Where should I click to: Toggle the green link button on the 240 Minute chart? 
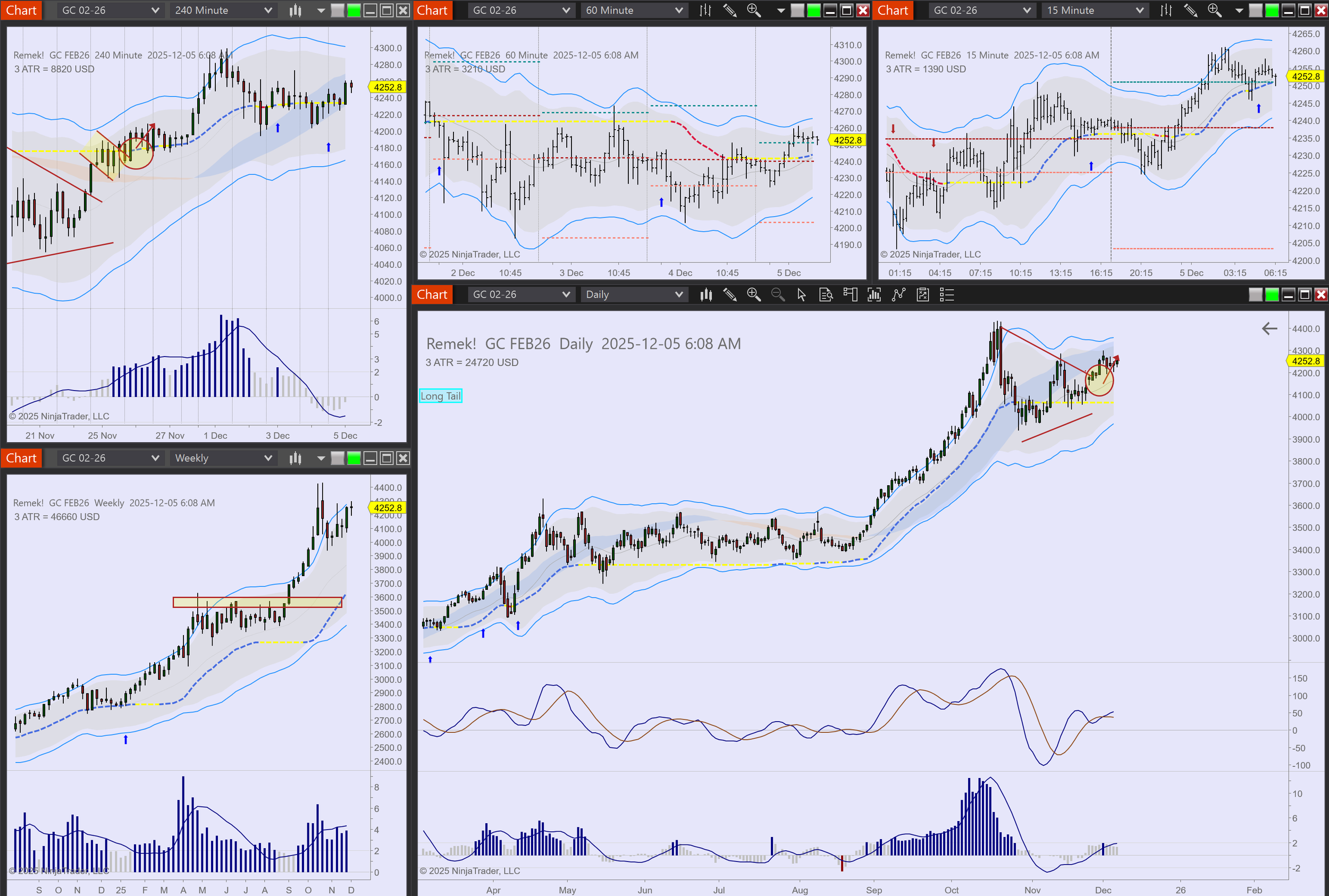point(354,10)
